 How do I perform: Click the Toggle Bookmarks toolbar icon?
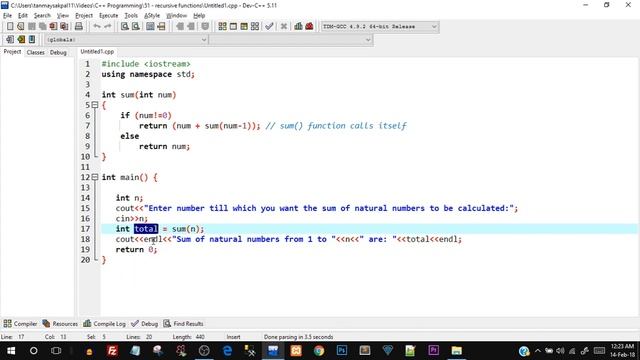click(21, 40)
